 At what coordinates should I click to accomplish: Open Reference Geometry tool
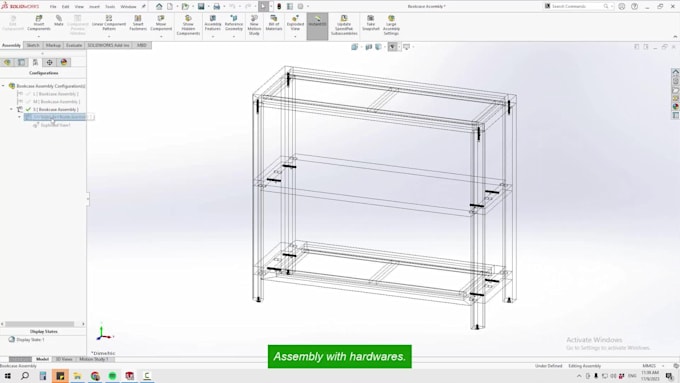234,23
